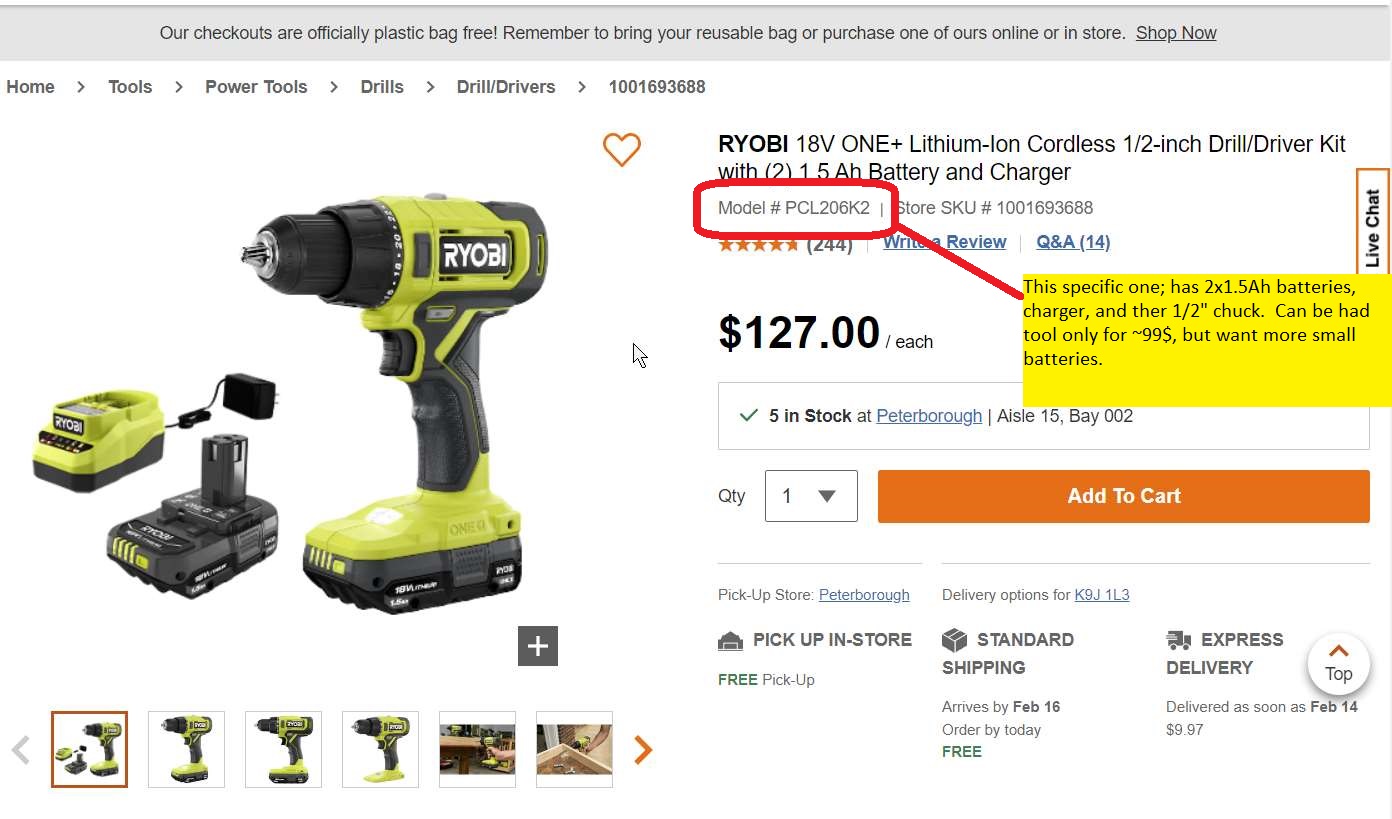Click Peterborough in-stock store link
This screenshot has height=819, width=1392.
(x=929, y=416)
